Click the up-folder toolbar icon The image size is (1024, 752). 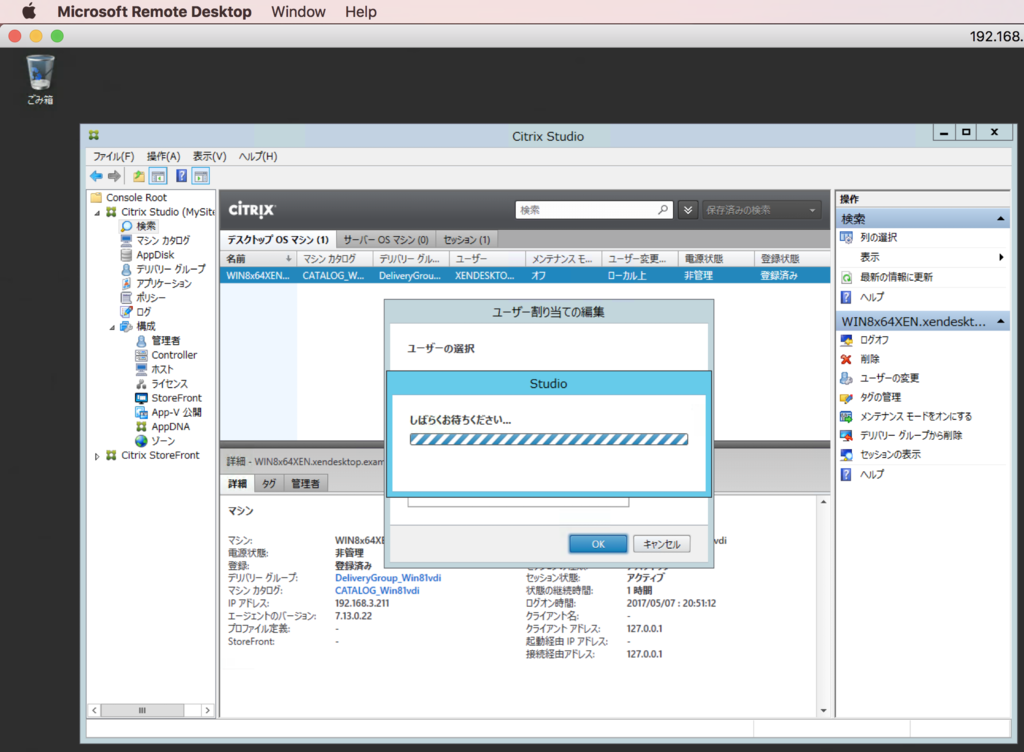(x=138, y=176)
